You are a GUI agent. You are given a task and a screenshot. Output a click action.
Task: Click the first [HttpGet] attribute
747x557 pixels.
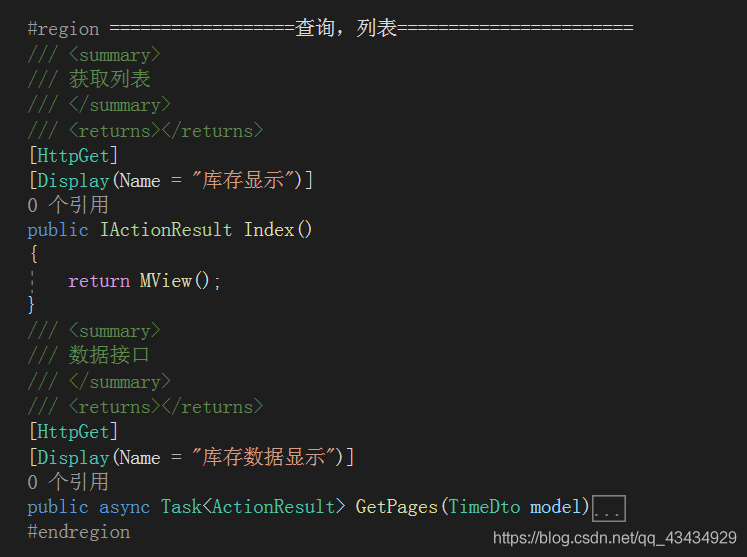tap(73, 156)
